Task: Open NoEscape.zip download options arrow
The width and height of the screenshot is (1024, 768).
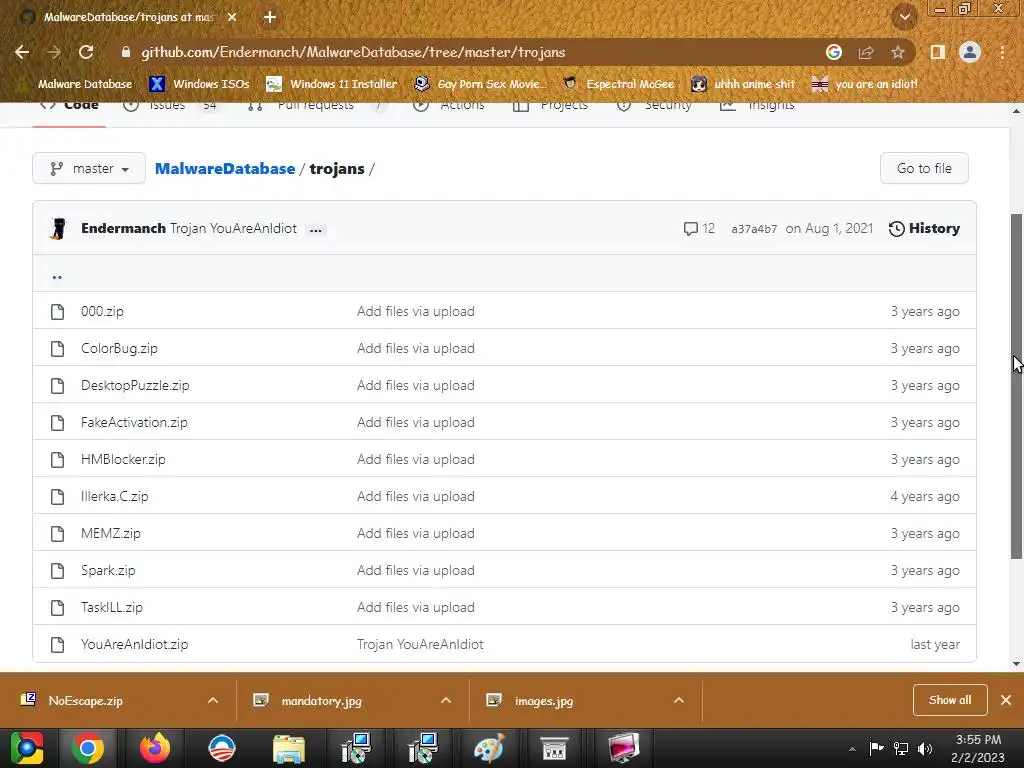Action: pyautogui.click(x=213, y=701)
